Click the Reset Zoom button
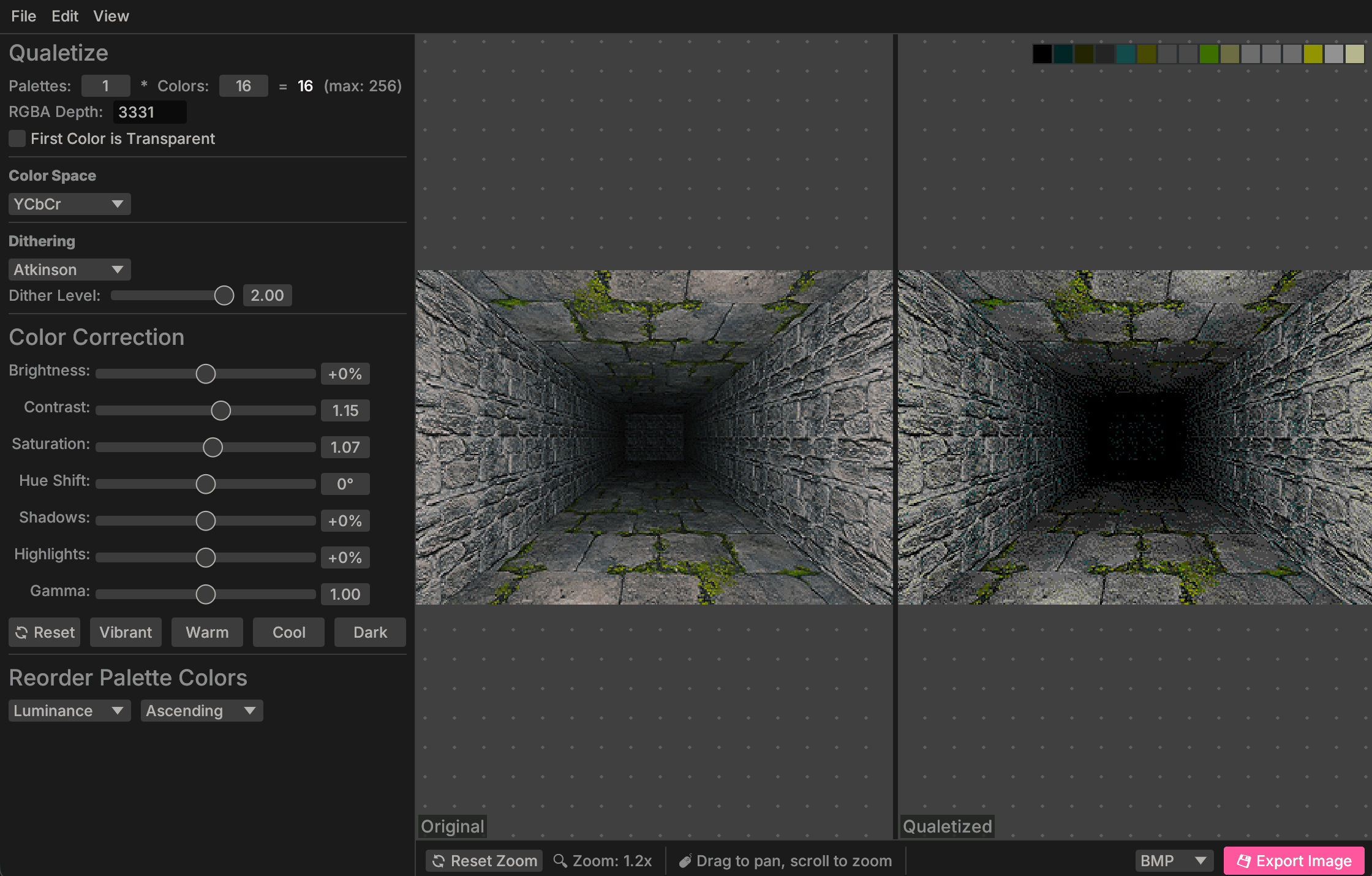The height and width of the screenshot is (876, 1372). tap(484, 861)
